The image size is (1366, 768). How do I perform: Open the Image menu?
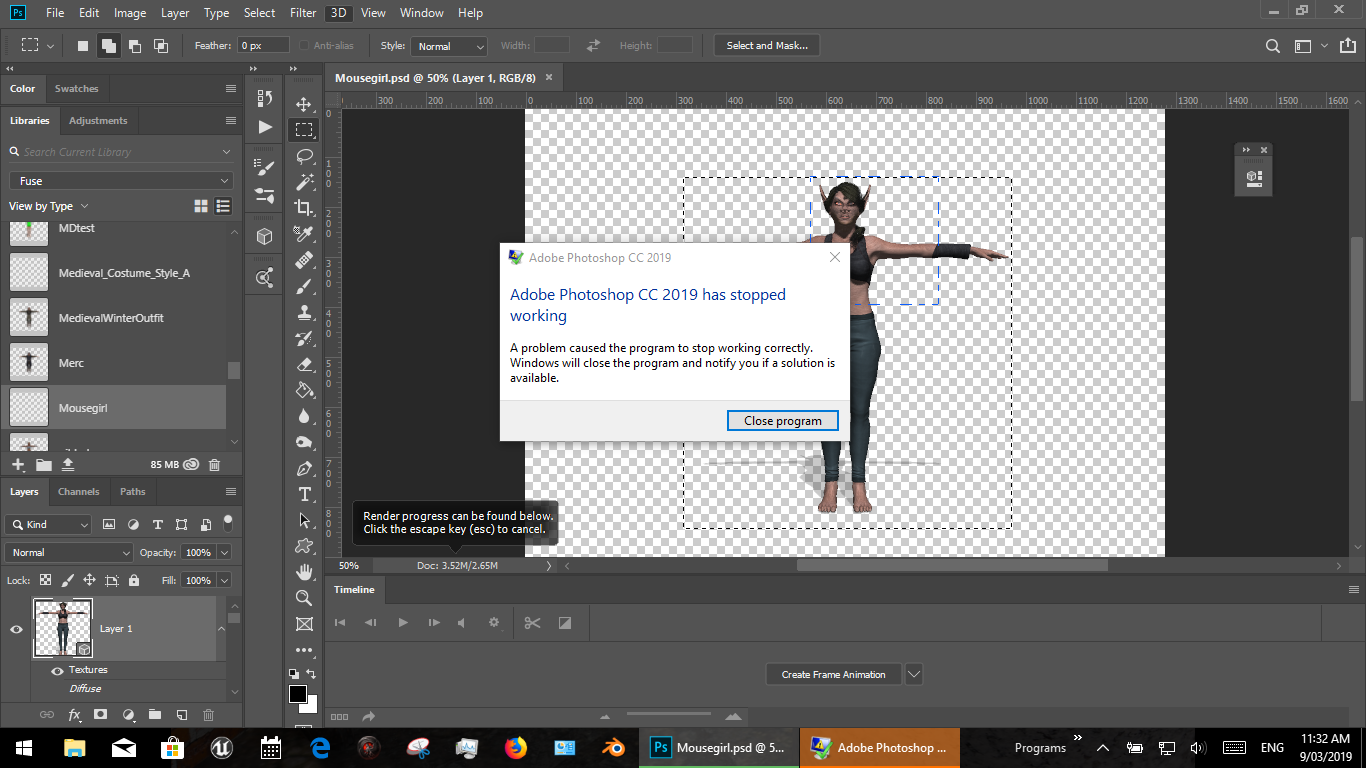point(130,13)
